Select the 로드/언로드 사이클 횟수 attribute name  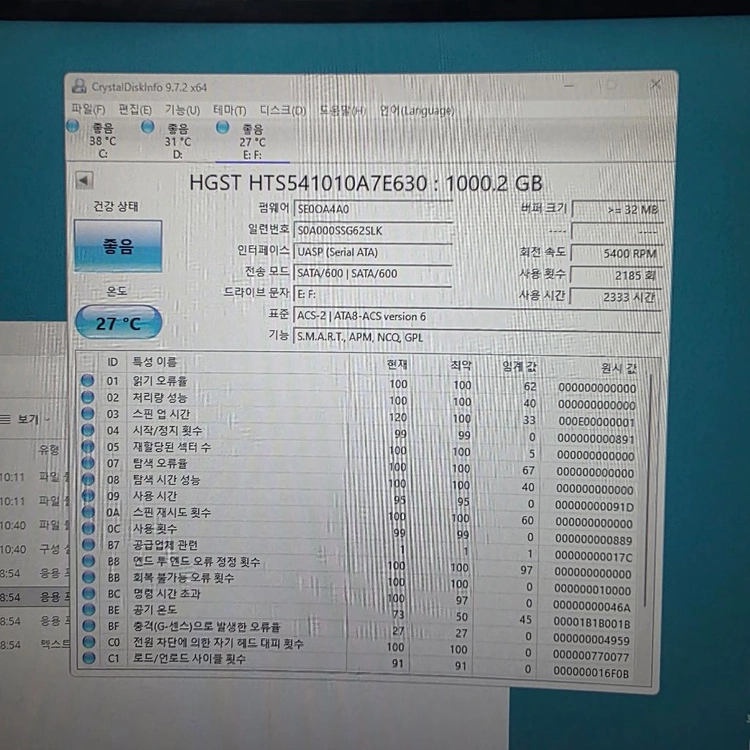point(189,659)
